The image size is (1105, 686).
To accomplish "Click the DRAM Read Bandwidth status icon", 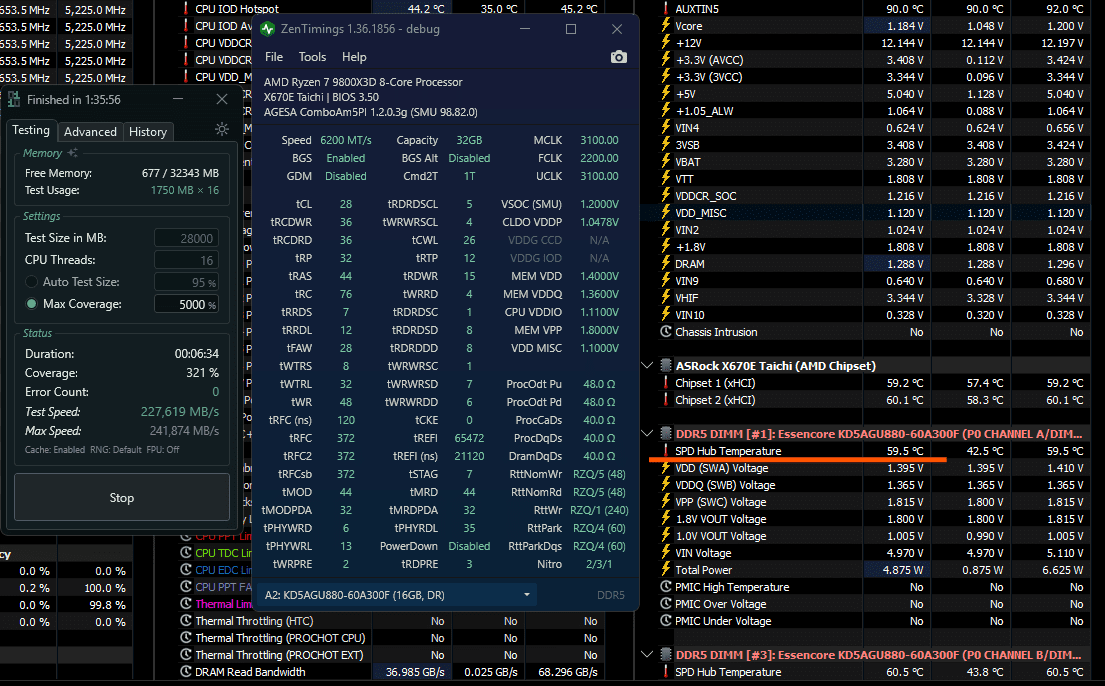I will coord(185,672).
